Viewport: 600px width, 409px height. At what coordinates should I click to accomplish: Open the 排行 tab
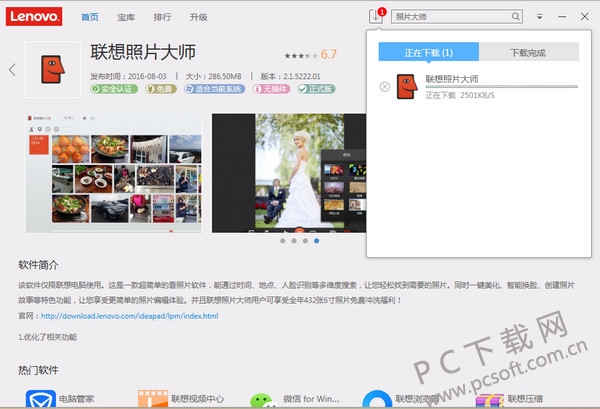point(162,17)
